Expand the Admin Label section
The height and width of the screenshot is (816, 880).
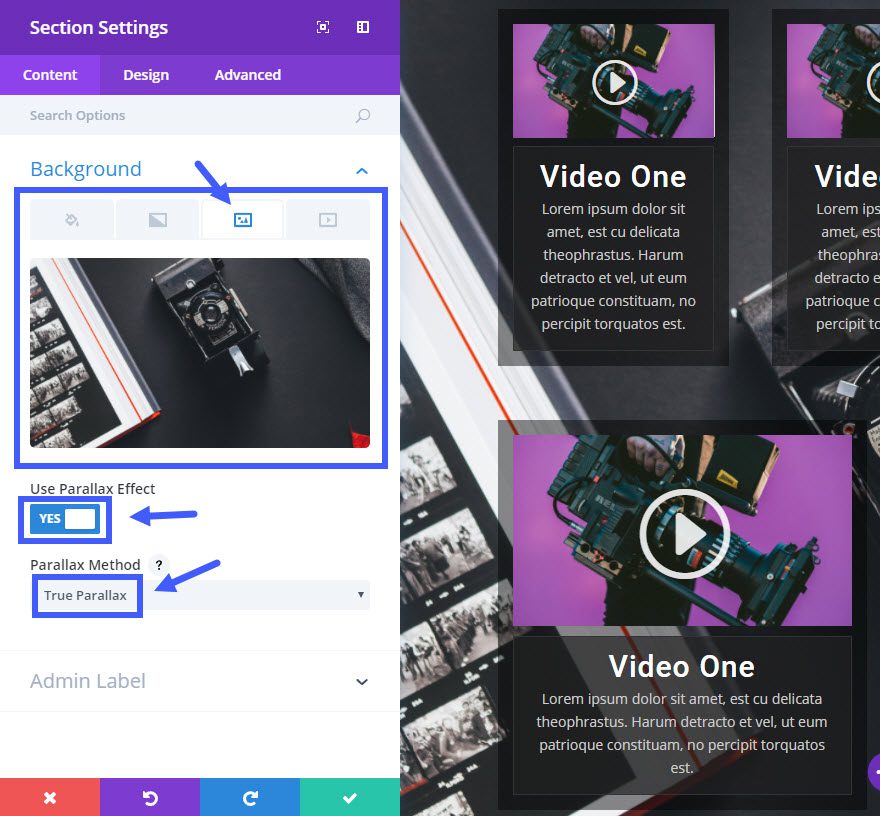pyautogui.click(x=200, y=681)
